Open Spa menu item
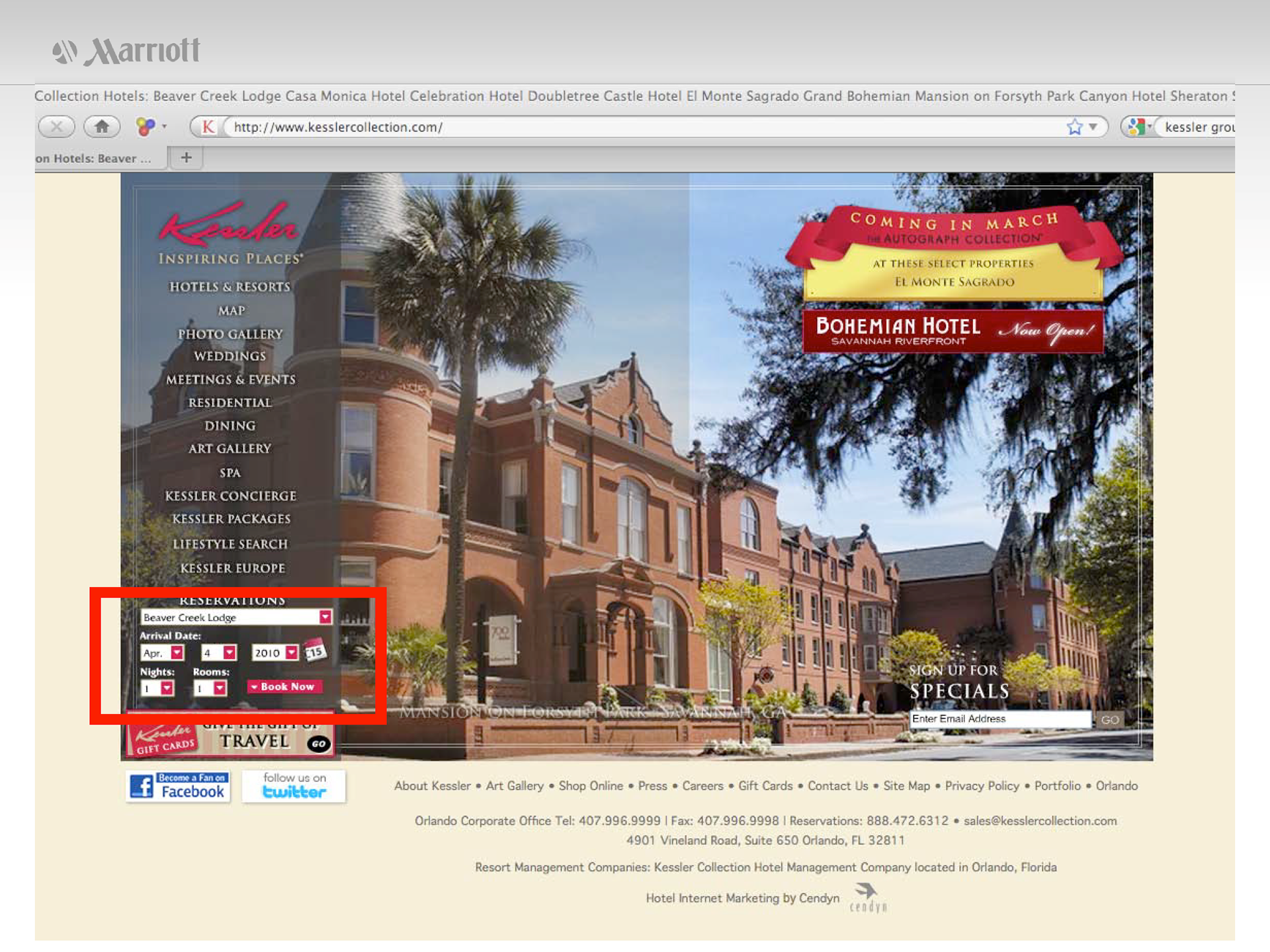 tap(230, 473)
